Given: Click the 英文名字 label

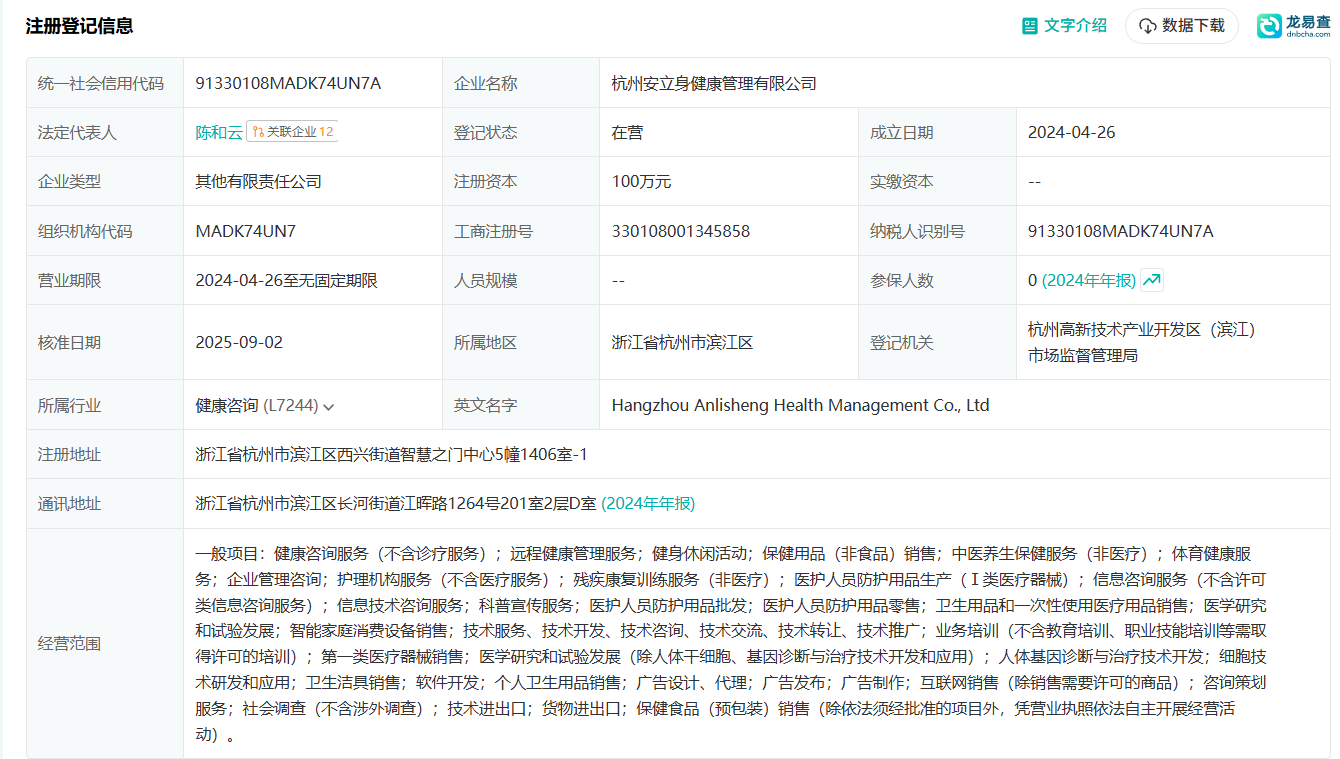Looking at the screenshot, I should tap(486, 405).
